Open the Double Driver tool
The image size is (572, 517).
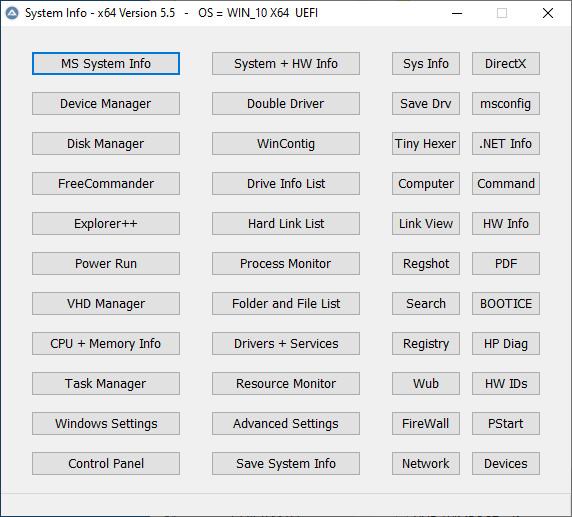click(286, 104)
